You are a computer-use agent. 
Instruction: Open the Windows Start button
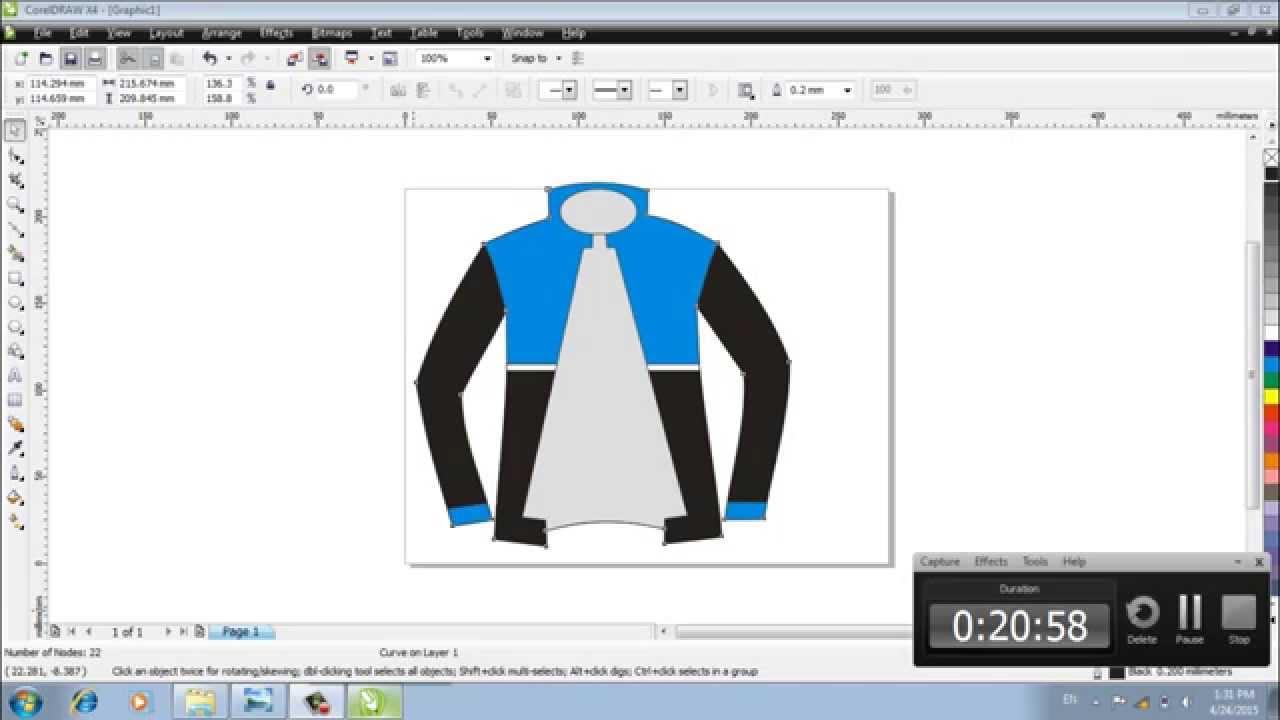pyautogui.click(x=24, y=701)
